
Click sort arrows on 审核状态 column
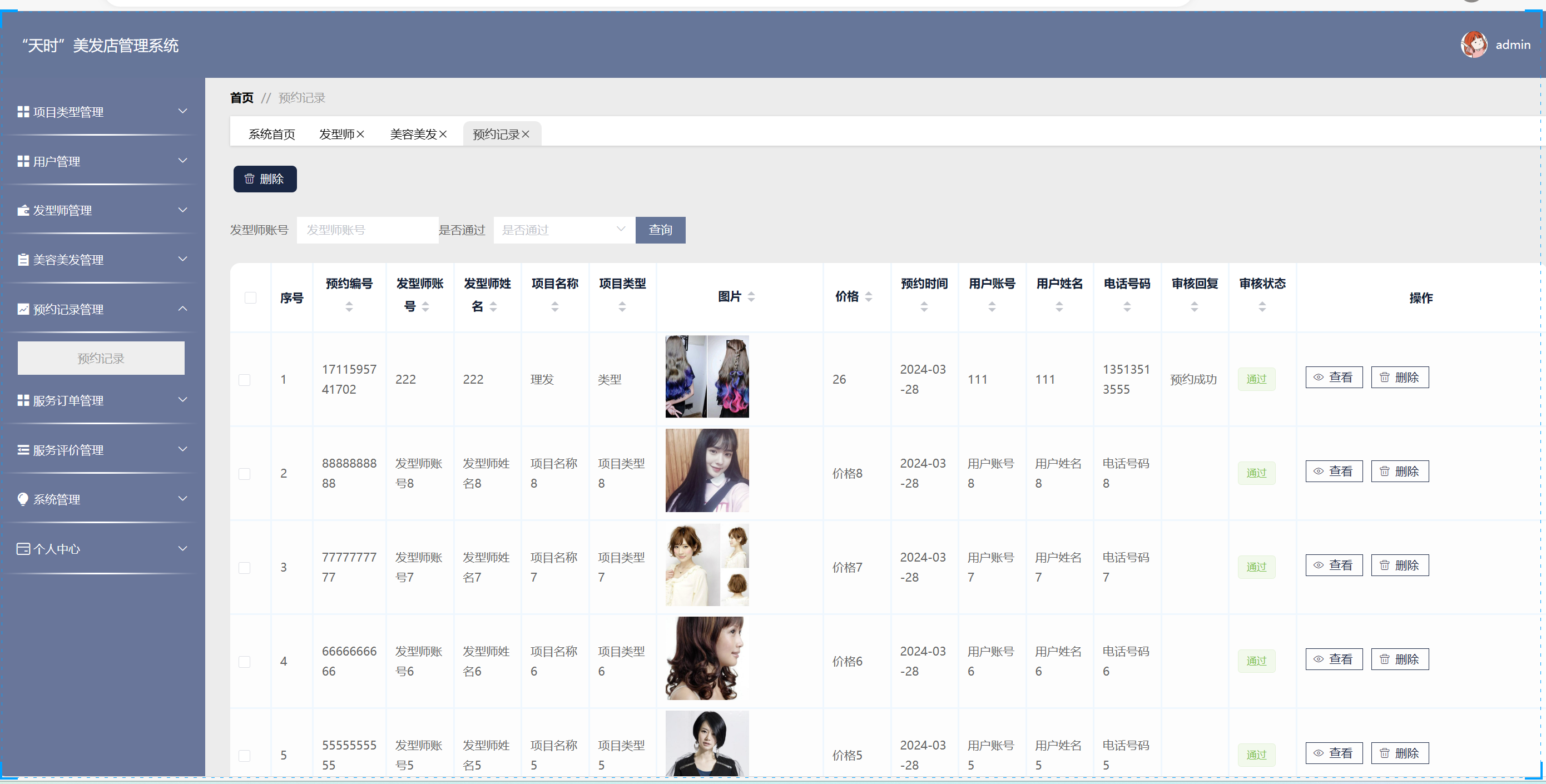[1262, 306]
